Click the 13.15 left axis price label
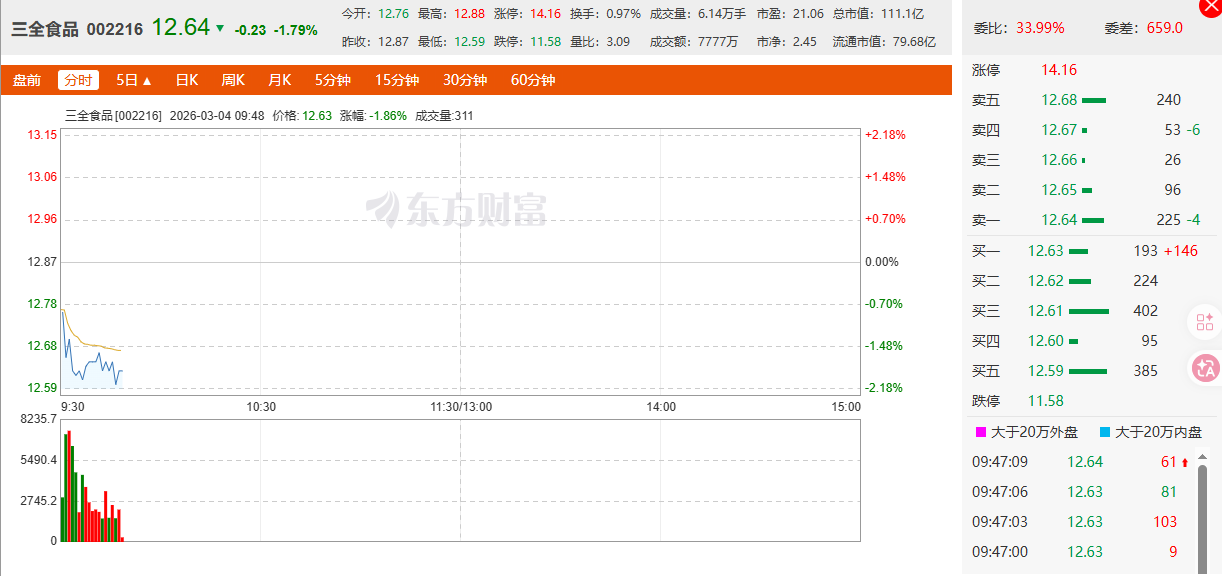This screenshot has height=576, width=1222. [42, 135]
